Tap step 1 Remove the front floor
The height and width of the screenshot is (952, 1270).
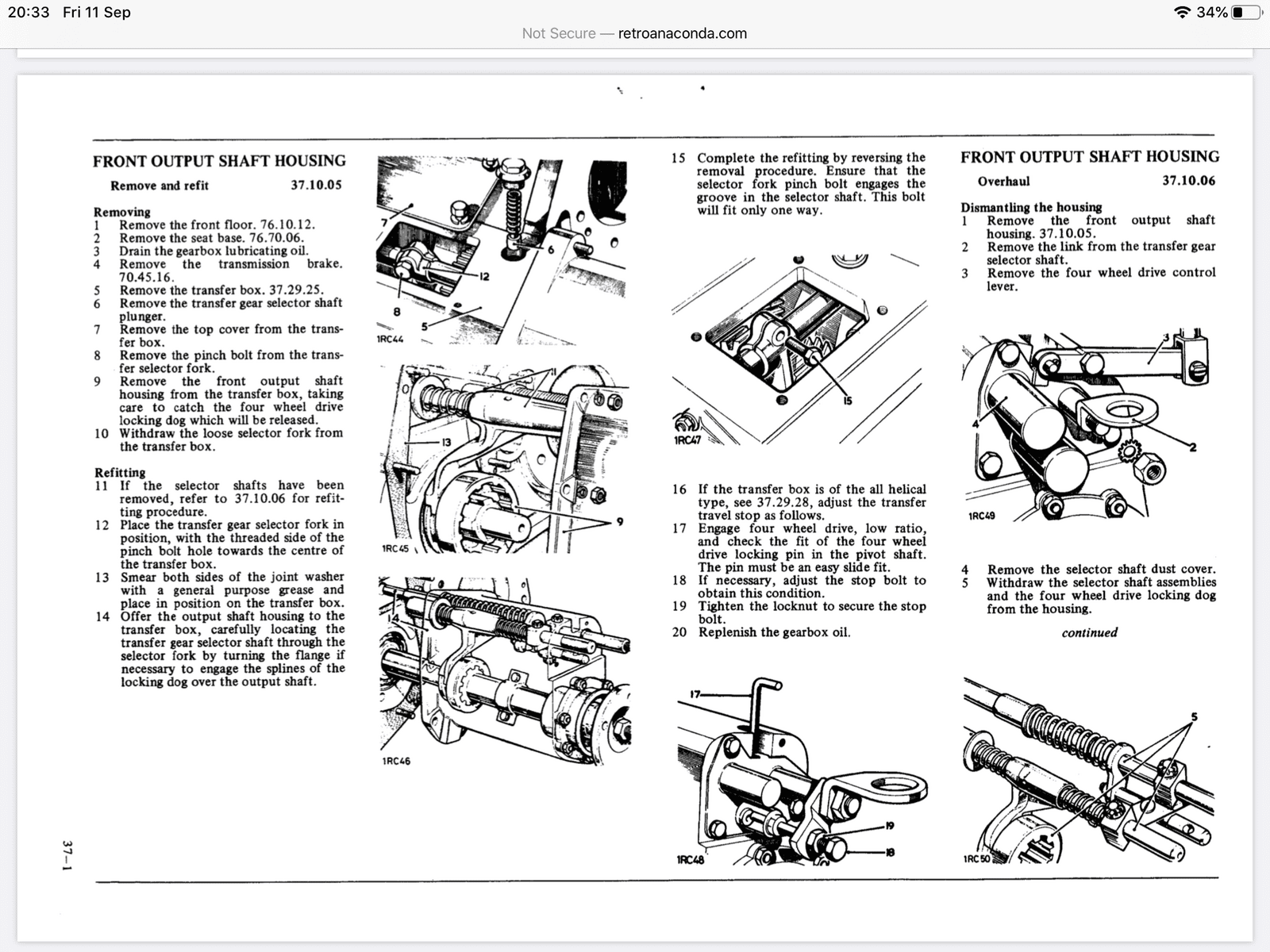[x=204, y=225]
